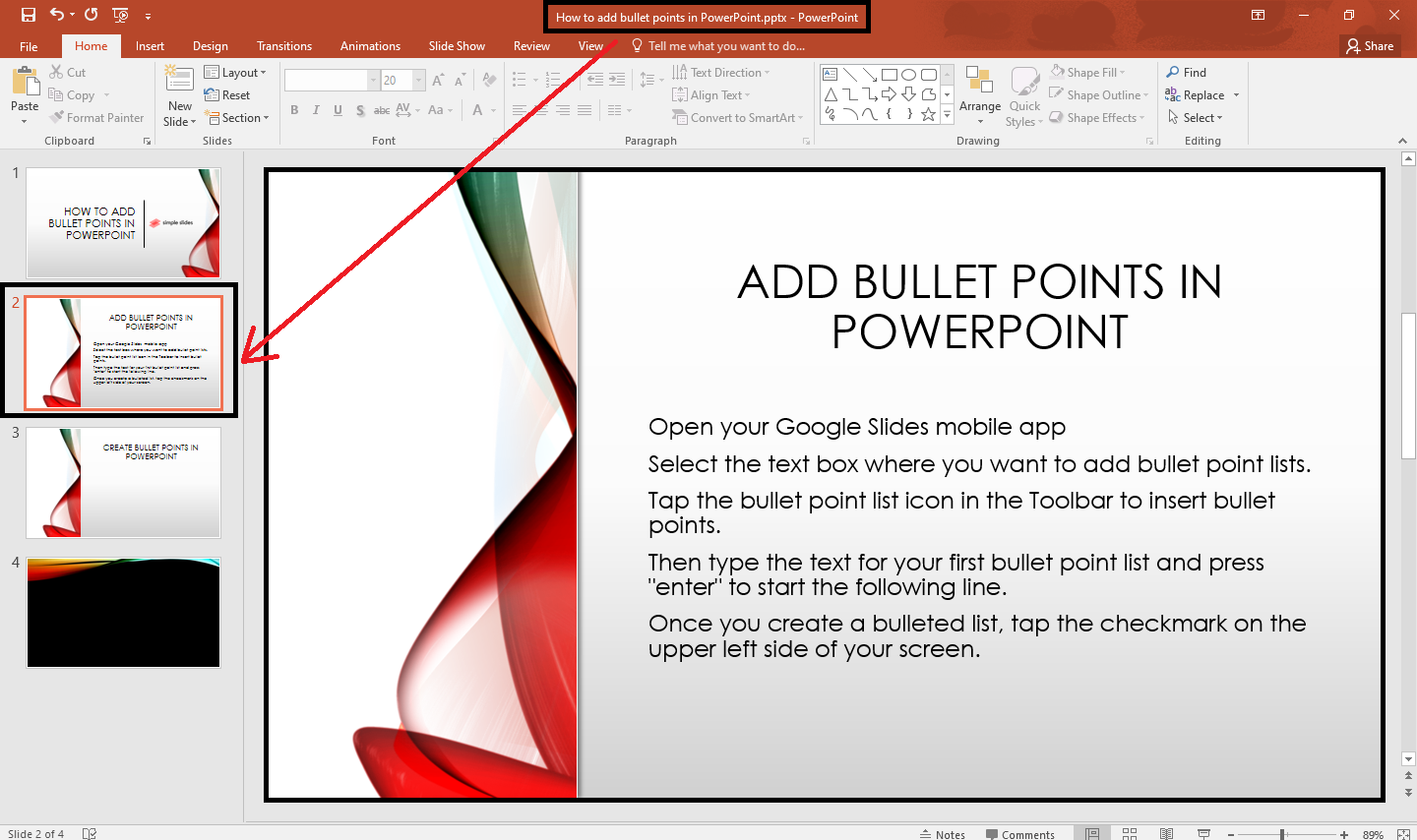Select the Text Box shape in gallery
The image size is (1417, 840).
click(x=831, y=75)
